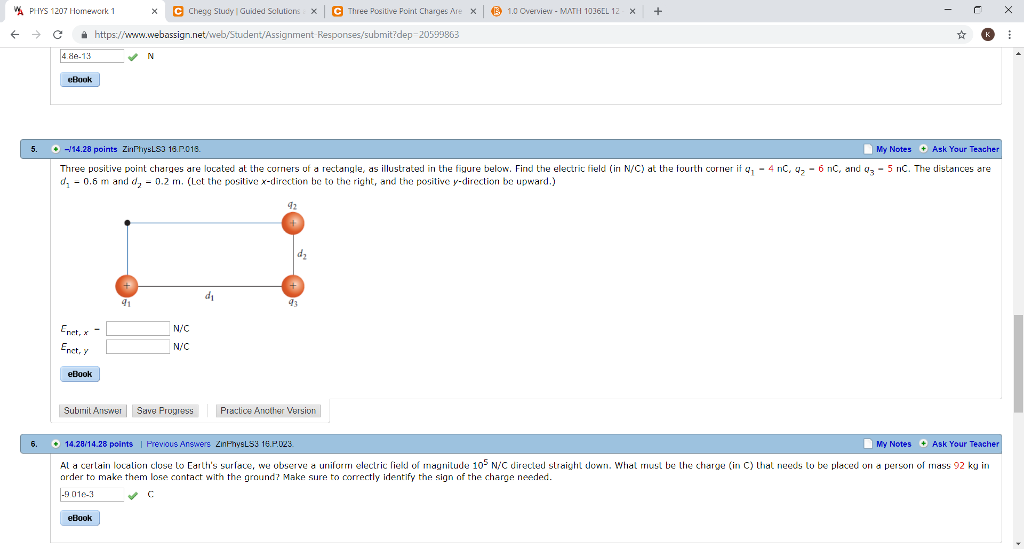The image size is (1024, 549).
Task: Click the -/14.28 points text
Action: coord(91,149)
